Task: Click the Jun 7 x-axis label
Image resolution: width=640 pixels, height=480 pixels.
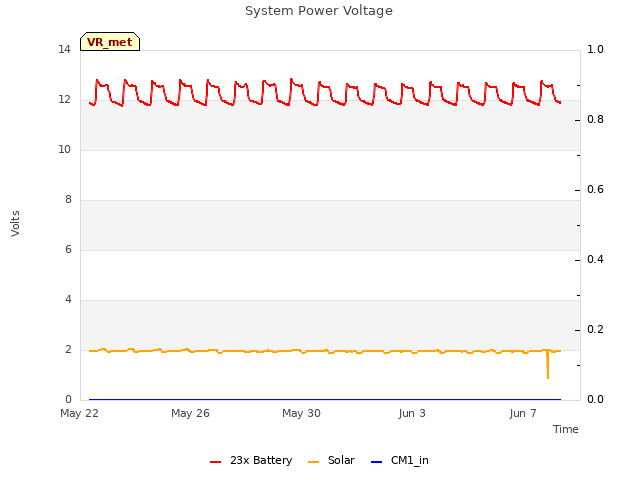Action: (x=523, y=413)
